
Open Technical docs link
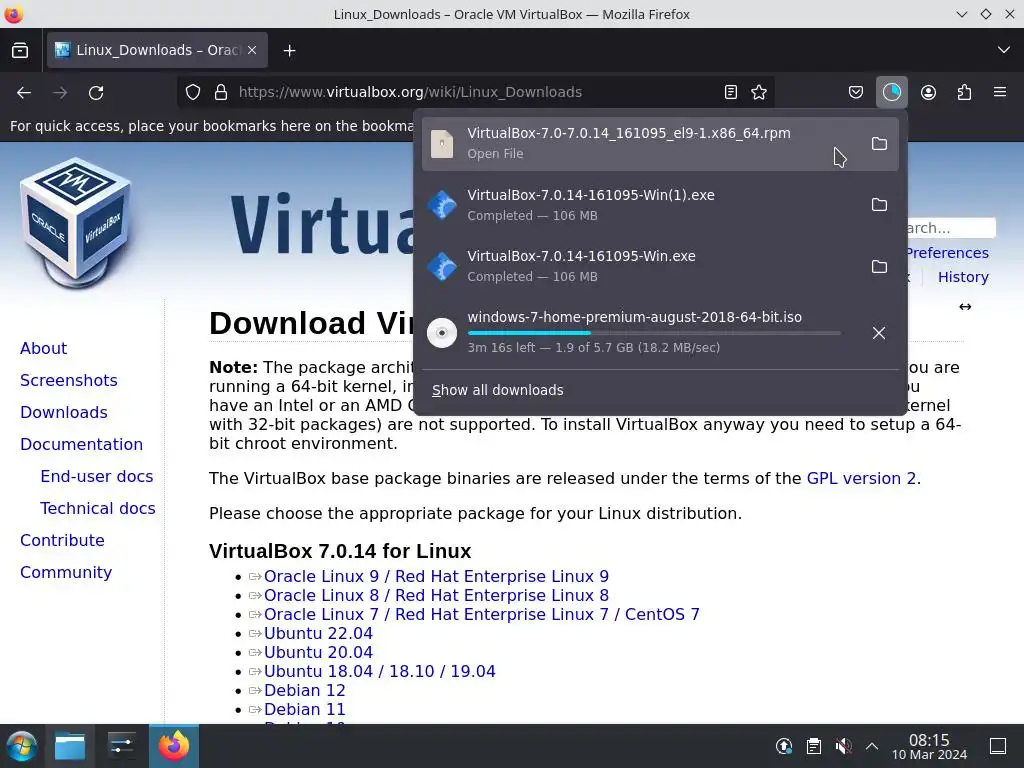tap(98, 508)
